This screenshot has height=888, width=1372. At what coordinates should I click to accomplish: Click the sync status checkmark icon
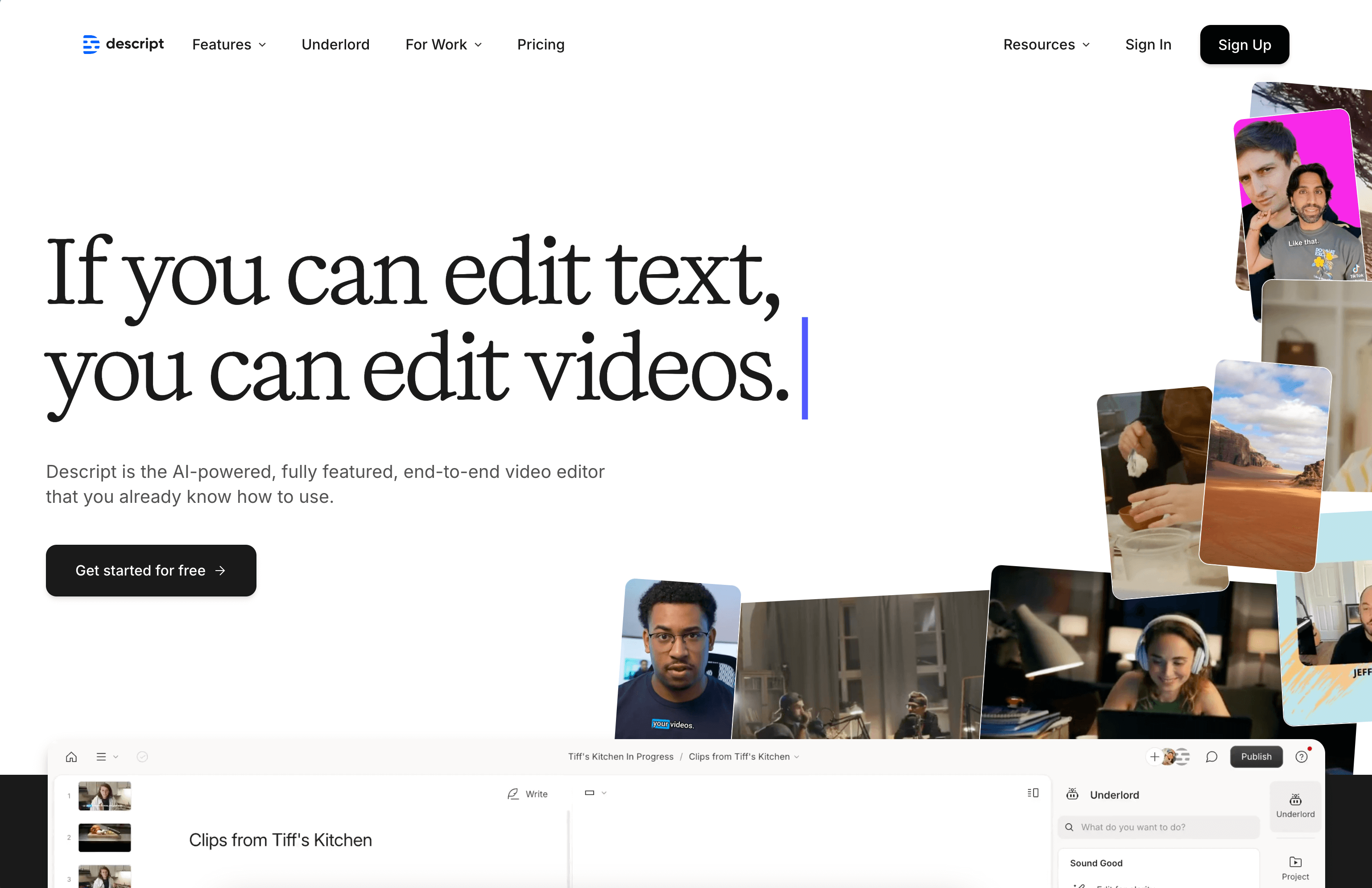(x=142, y=756)
